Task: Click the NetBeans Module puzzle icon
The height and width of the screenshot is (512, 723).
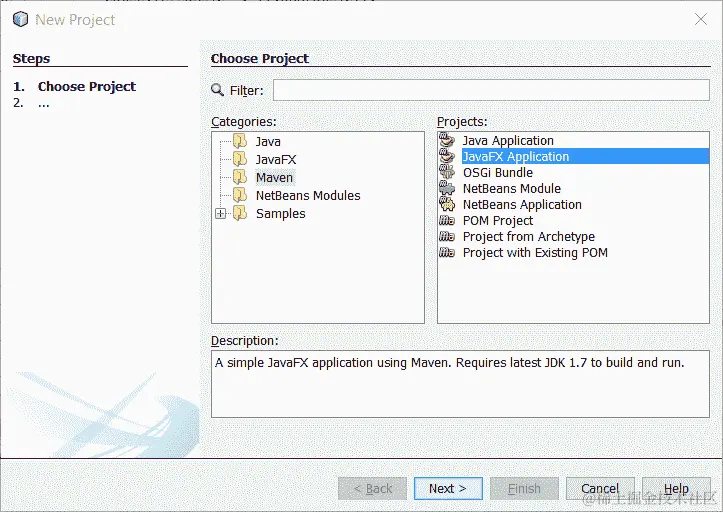Action: 447,188
